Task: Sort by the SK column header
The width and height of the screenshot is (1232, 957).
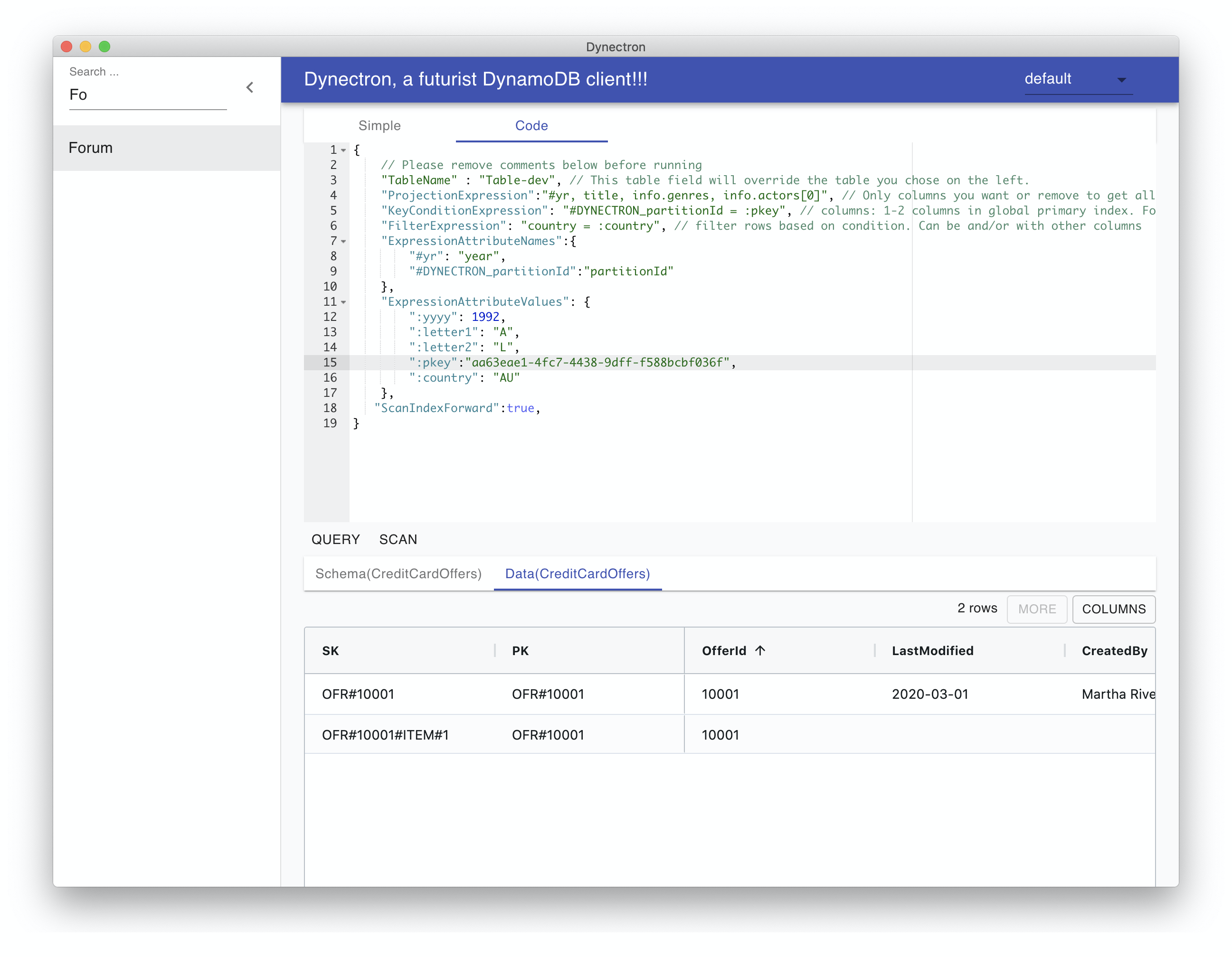Action: point(331,651)
